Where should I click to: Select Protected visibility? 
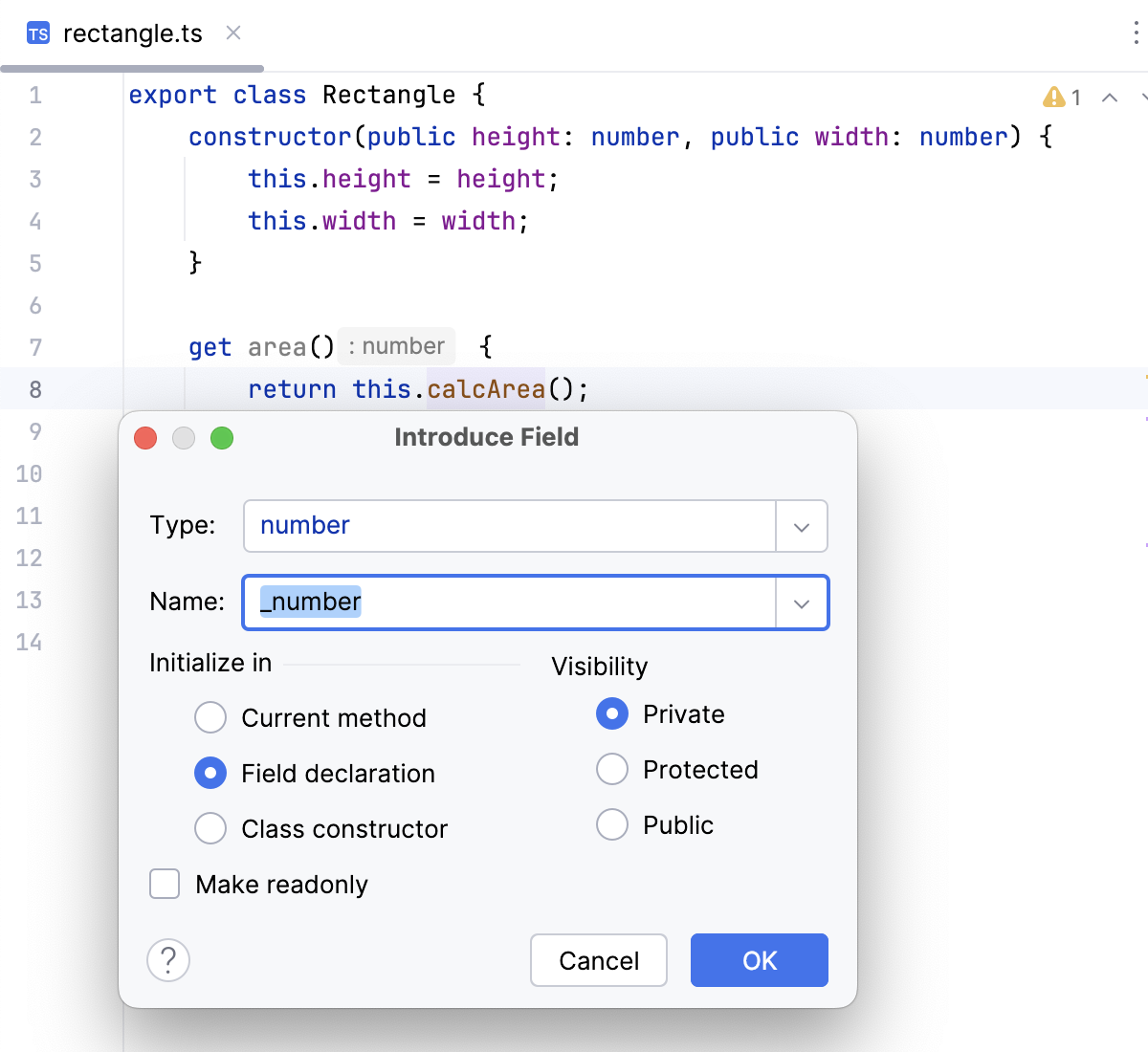tap(612, 769)
